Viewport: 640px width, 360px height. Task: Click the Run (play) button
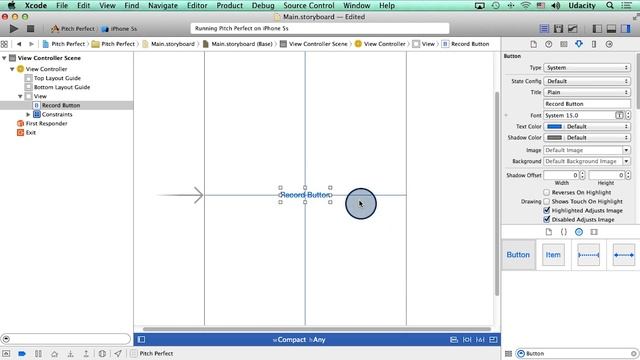(13, 29)
